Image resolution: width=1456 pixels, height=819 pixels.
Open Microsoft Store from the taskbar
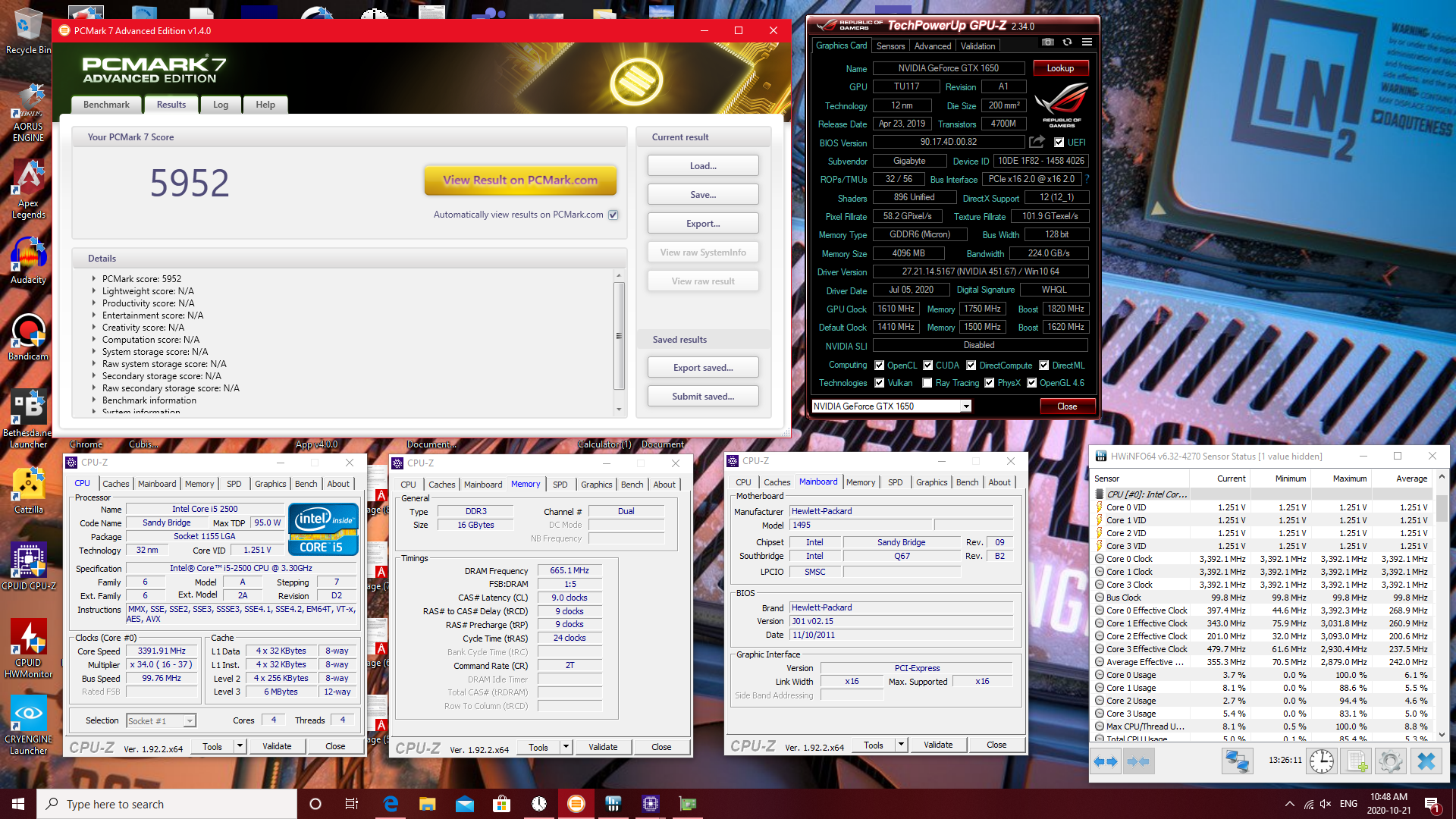(x=501, y=804)
